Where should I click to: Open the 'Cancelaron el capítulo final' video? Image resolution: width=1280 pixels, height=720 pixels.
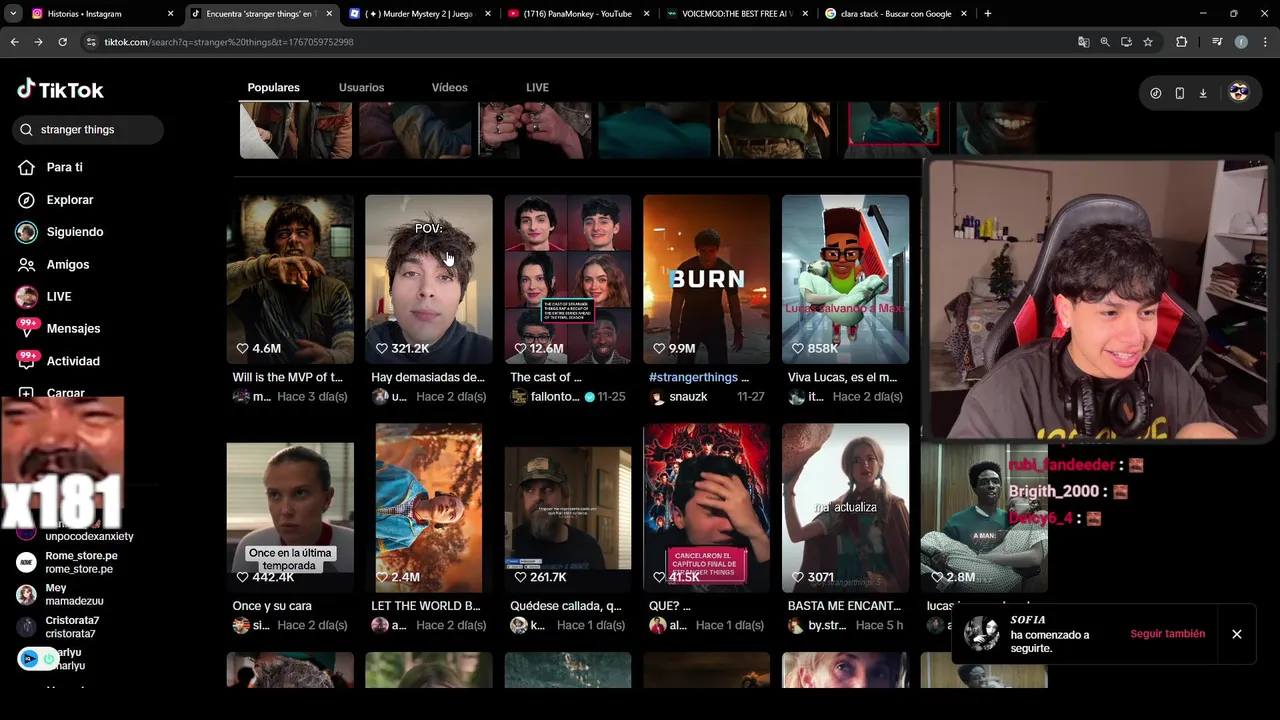click(x=707, y=508)
